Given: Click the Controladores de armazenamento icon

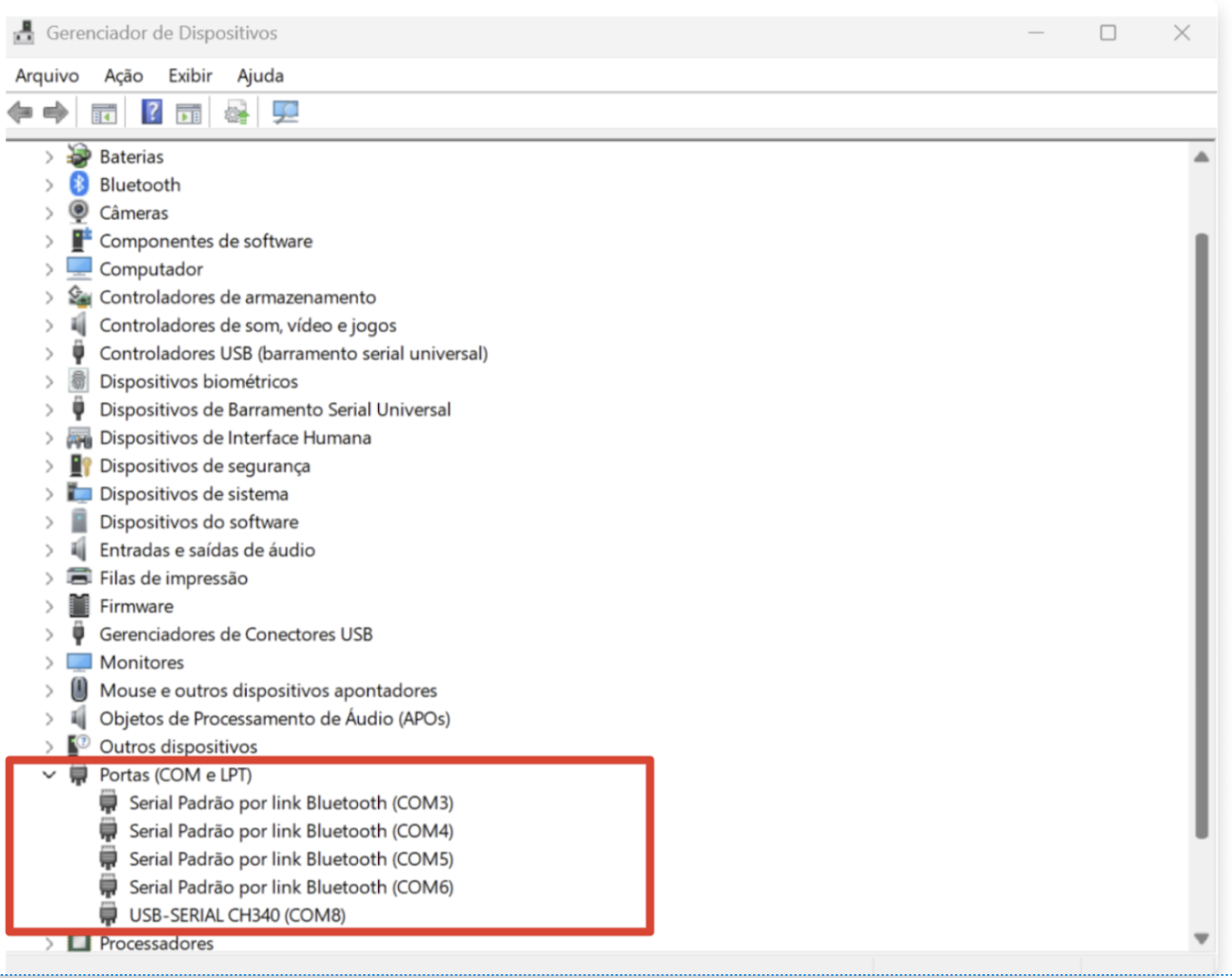Looking at the screenshot, I should click(x=79, y=296).
